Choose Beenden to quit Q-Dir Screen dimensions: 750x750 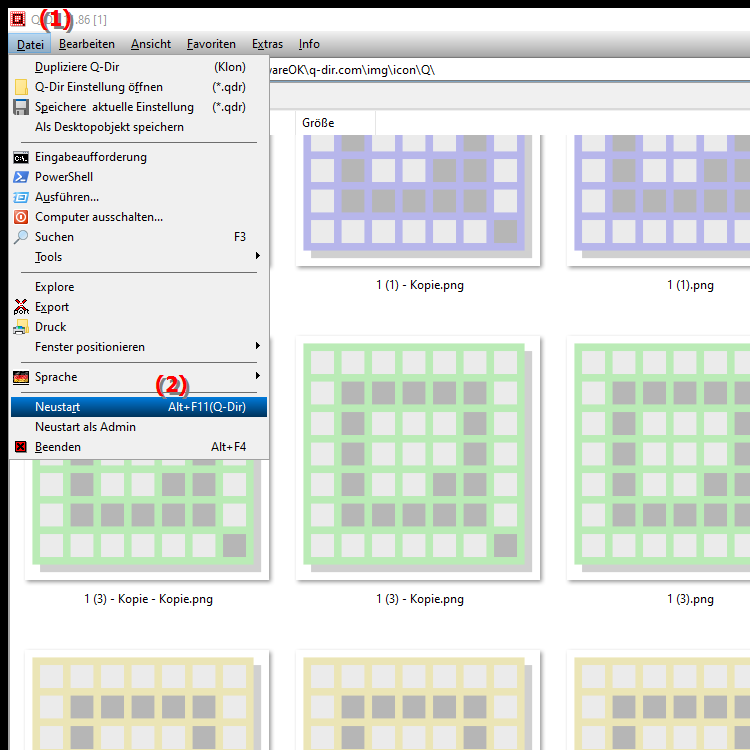[139, 447]
